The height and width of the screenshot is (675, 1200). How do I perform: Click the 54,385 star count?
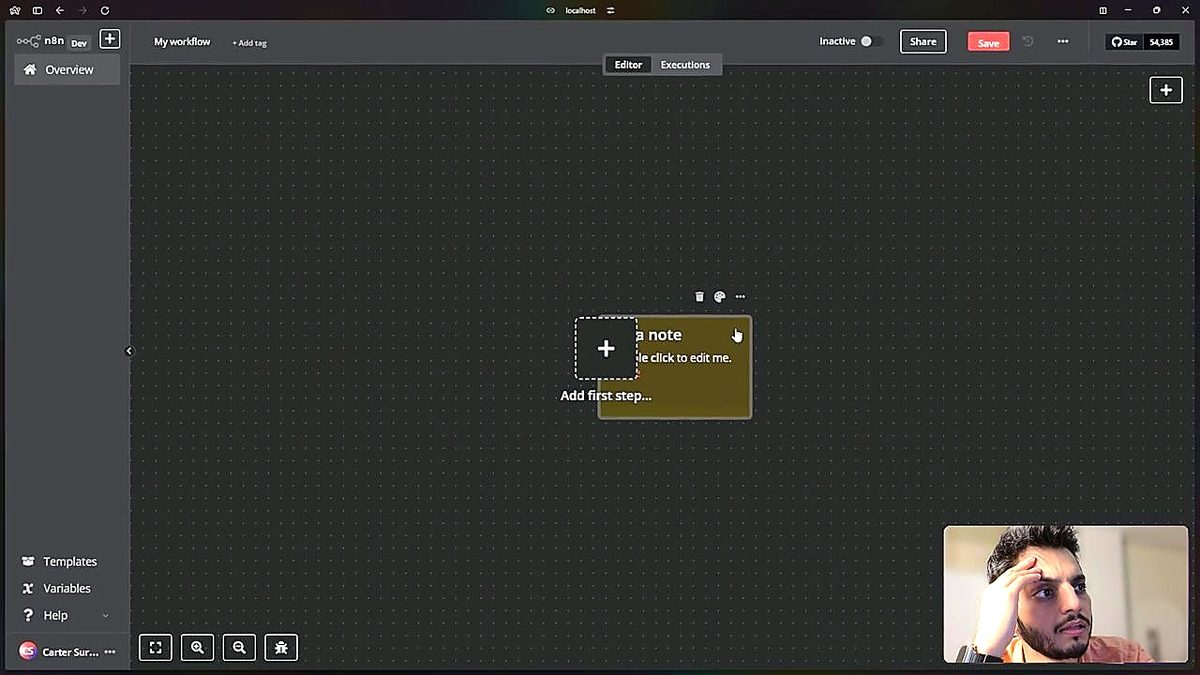[1161, 42]
